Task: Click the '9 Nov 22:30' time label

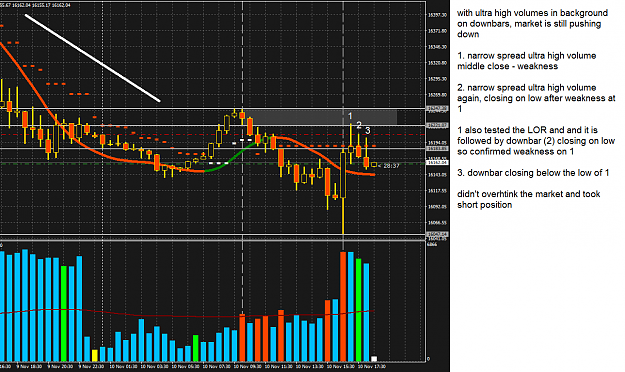Action: [92, 366]
